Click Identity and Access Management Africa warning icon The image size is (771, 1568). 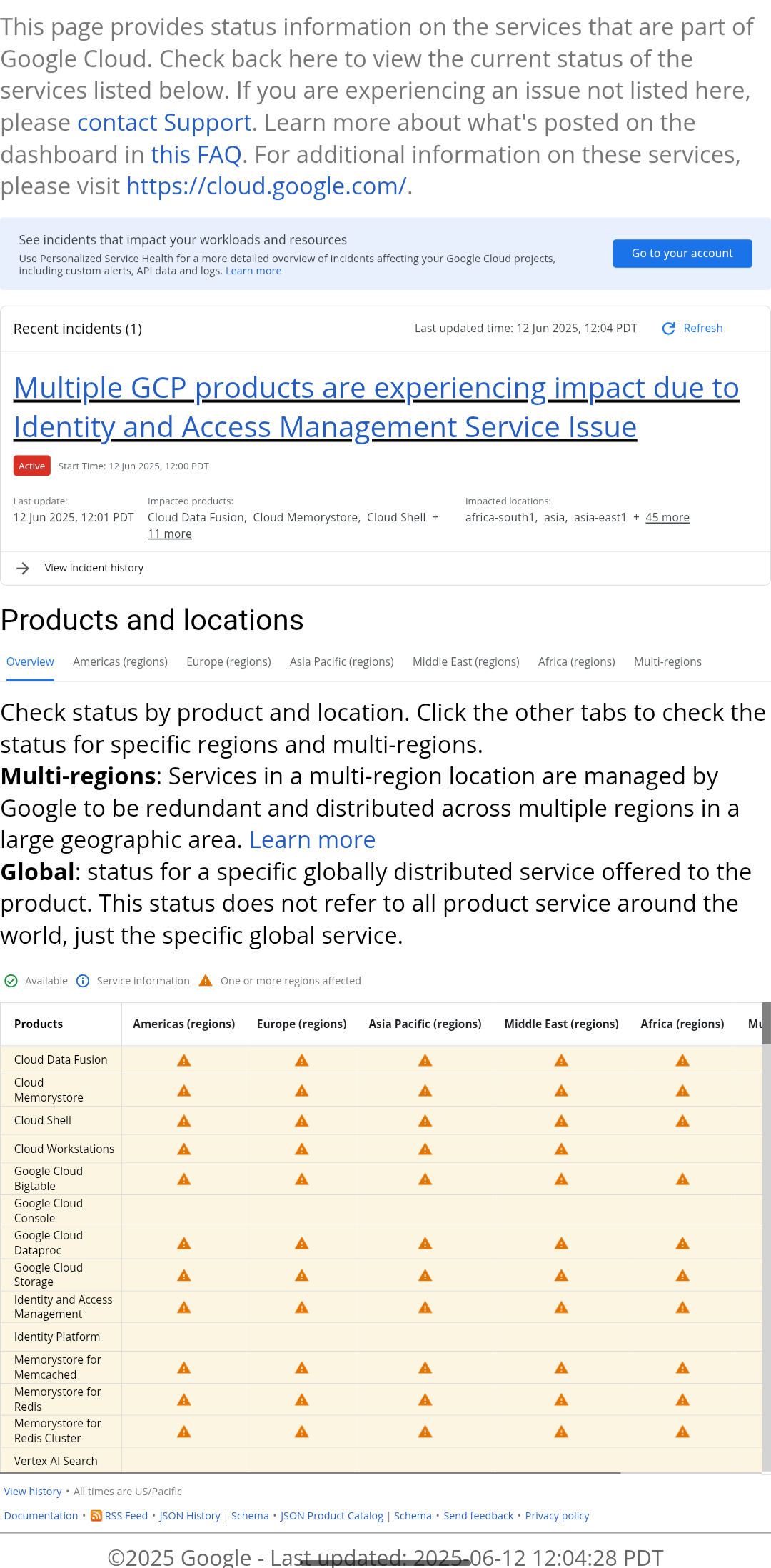click(682, 1307)
